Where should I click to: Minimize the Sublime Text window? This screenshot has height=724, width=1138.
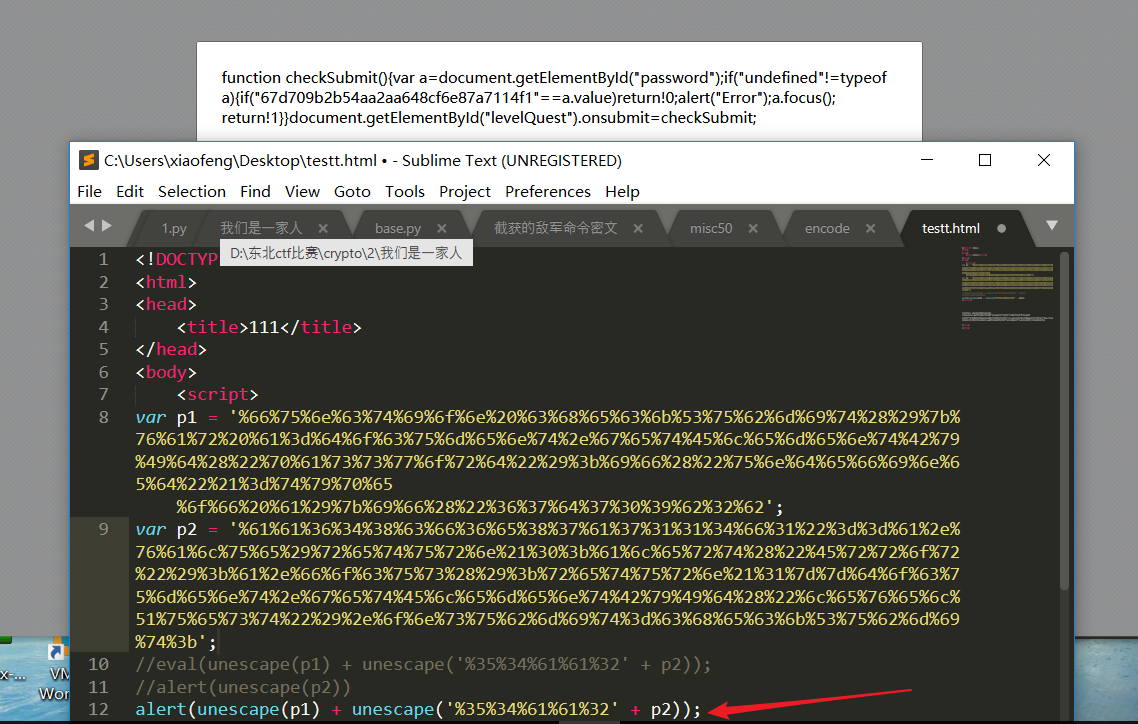click(927, 160)
